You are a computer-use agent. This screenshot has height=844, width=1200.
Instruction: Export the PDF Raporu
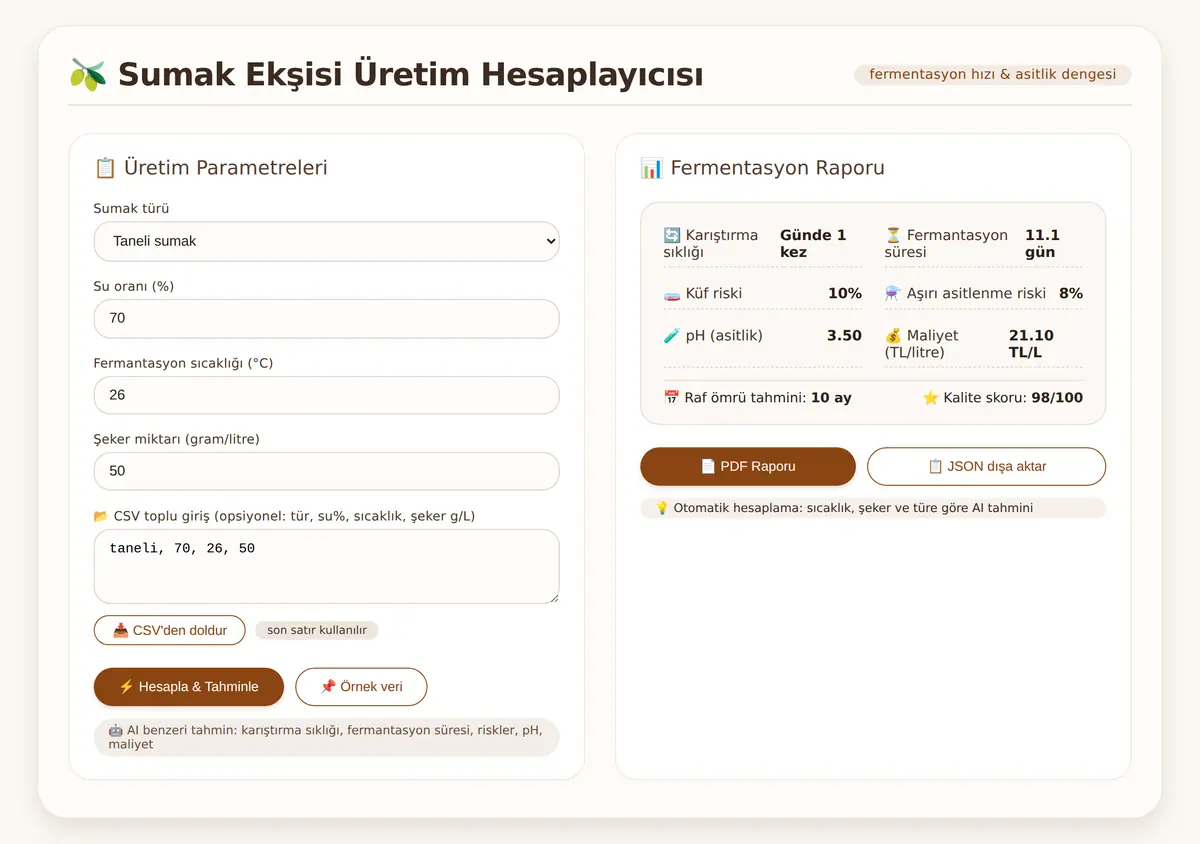point(748,466)
